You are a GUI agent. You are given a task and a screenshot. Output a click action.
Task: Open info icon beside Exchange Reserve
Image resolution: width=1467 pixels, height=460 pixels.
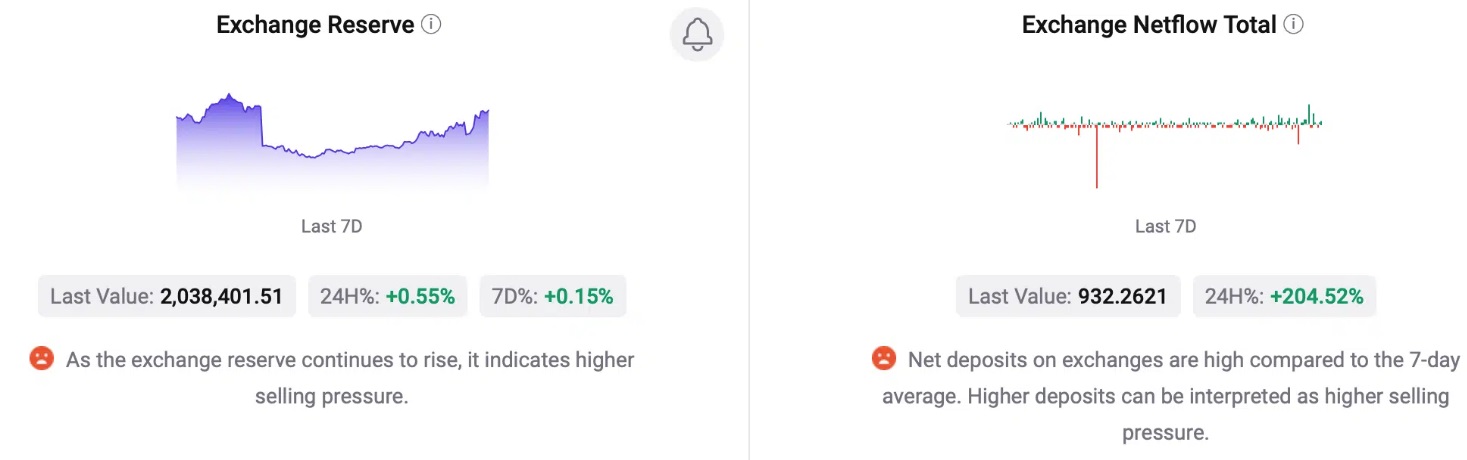coord(431,25)
